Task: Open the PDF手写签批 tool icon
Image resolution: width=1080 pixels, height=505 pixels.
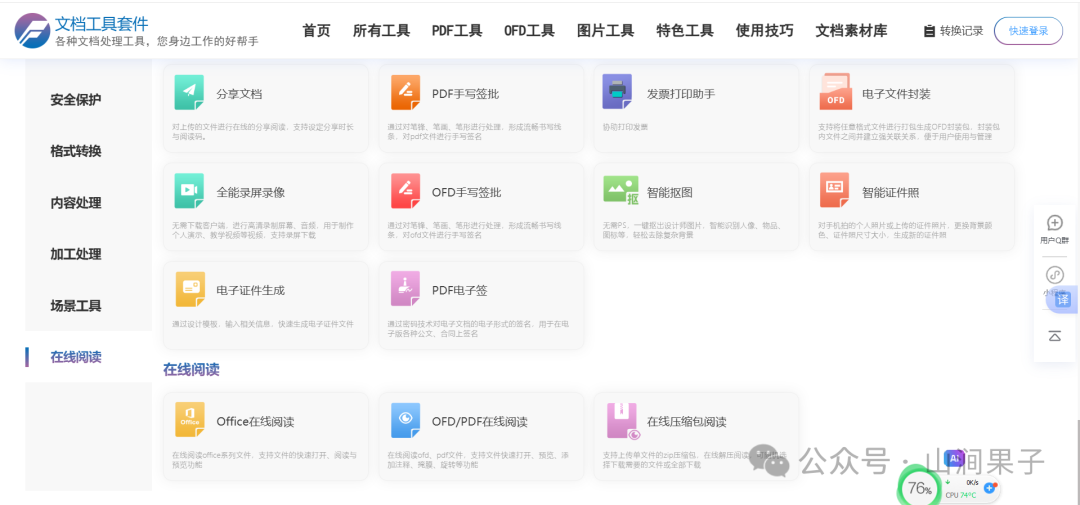Action: 406,92
